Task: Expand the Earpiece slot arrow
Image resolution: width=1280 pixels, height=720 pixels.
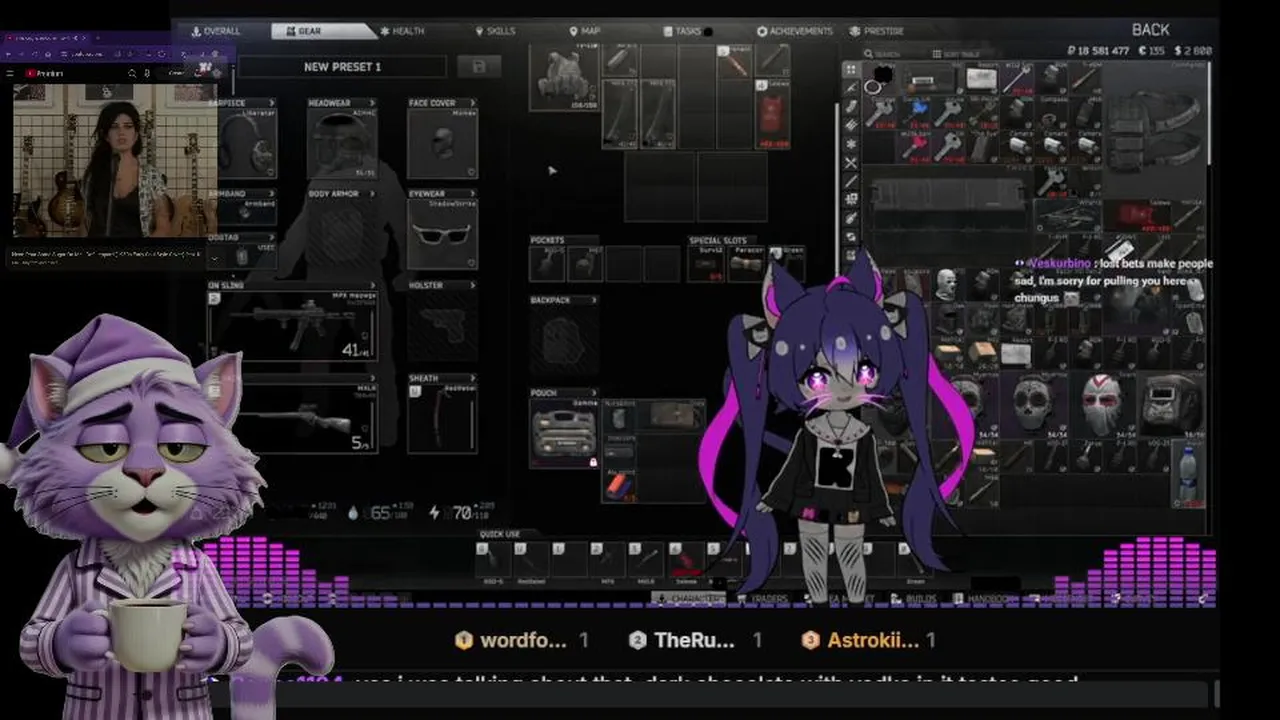Action: tap(271, 103)
